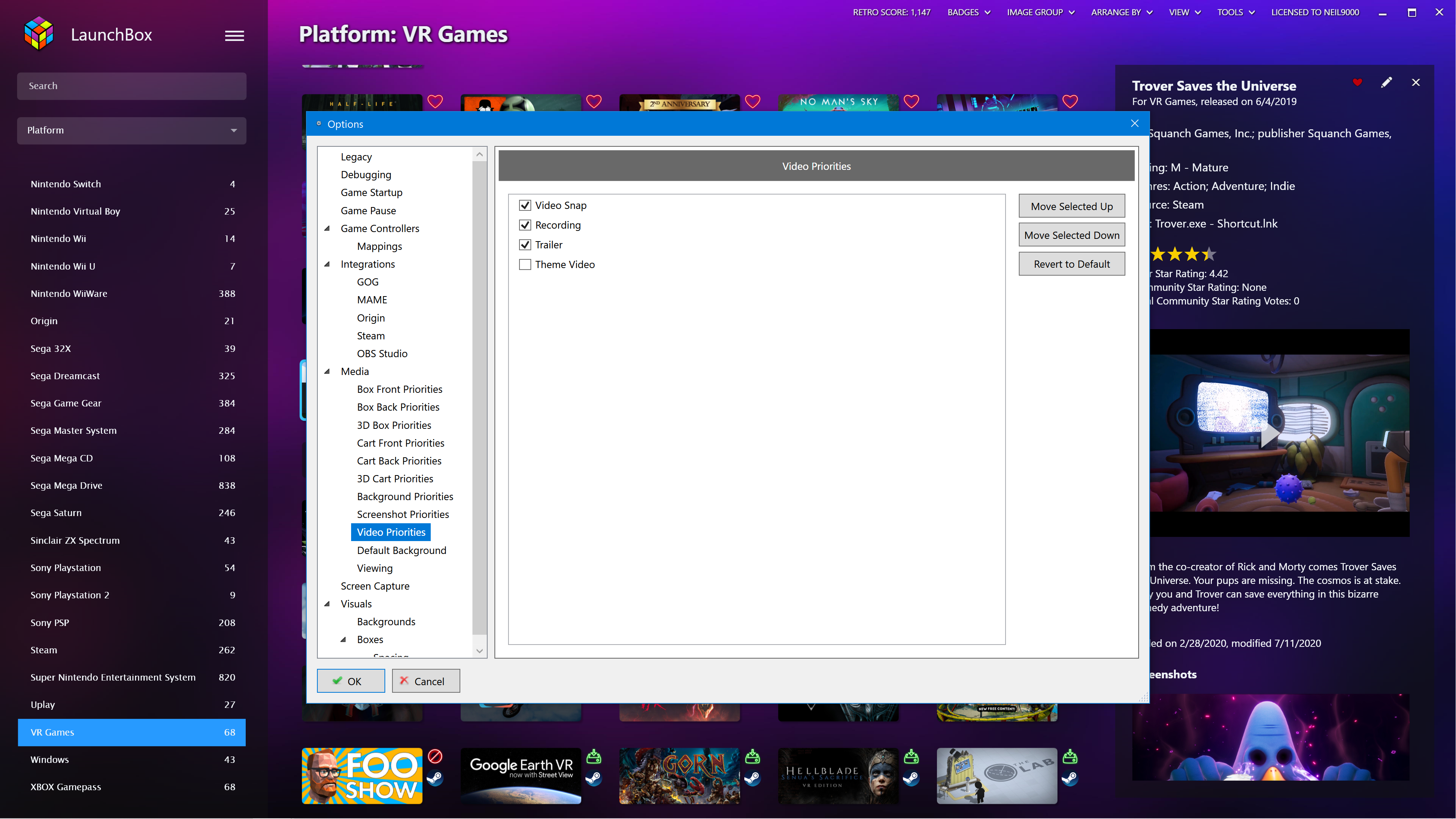The width and height of the screenshot is (1456, 819).
Task: Open the Image Group menu
Action: 1040,12
